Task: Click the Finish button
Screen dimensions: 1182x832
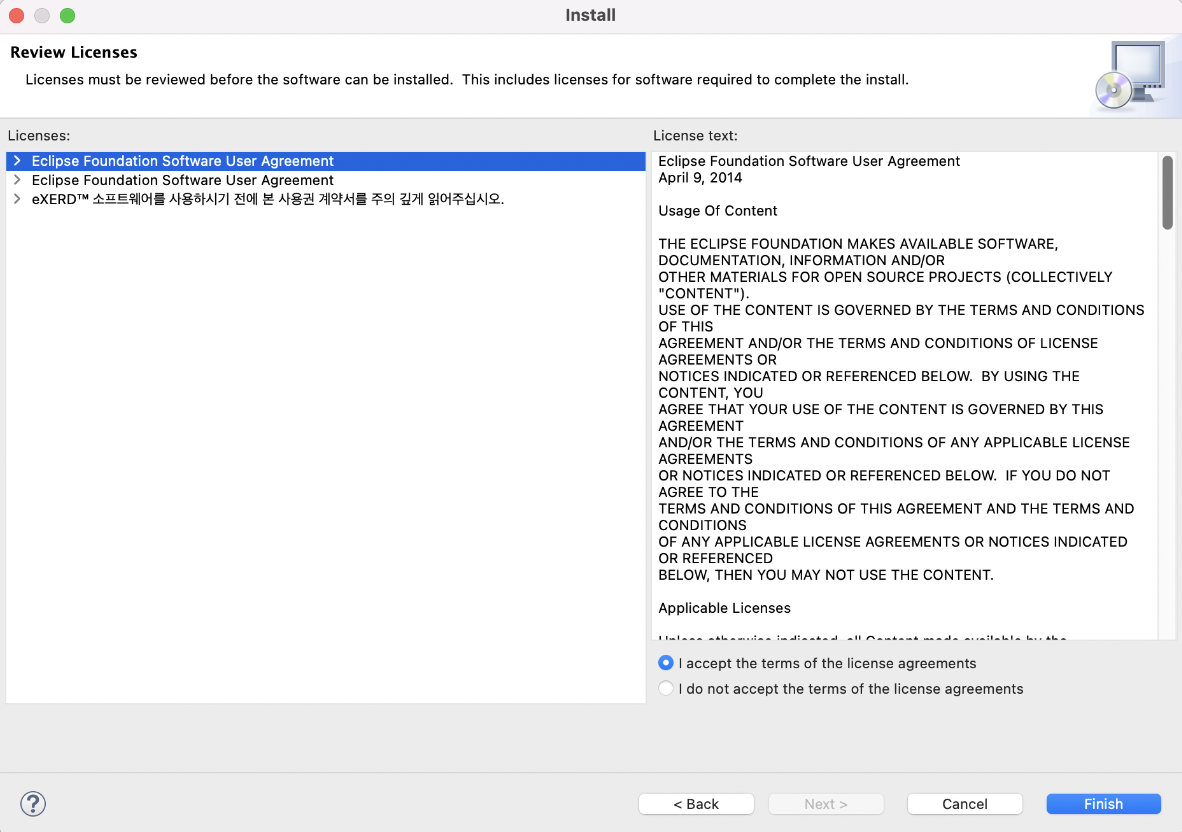Action: (1104, 804)
